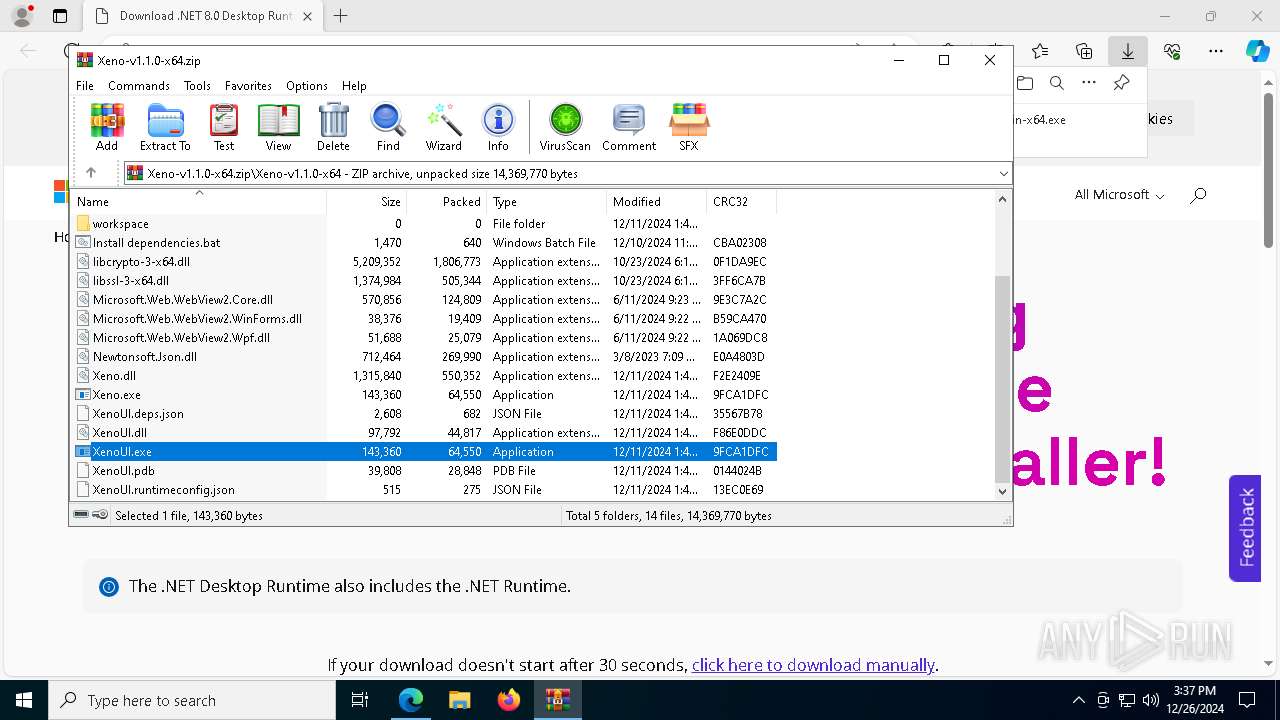Sort by the Name column header
This screenshot has height=720, width=1280.
pos(199,201)
